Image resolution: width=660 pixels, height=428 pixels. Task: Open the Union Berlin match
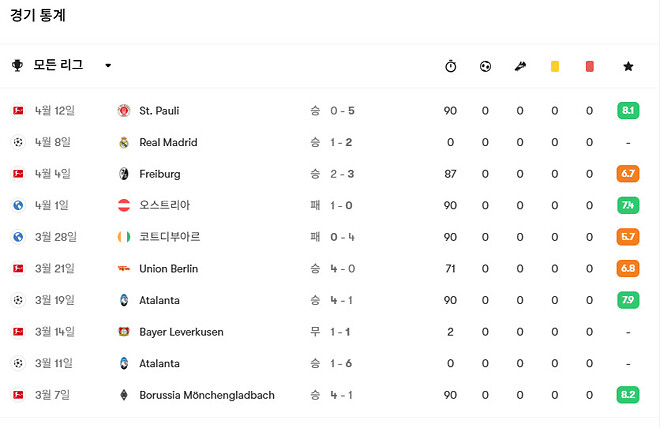click(169, 269)
